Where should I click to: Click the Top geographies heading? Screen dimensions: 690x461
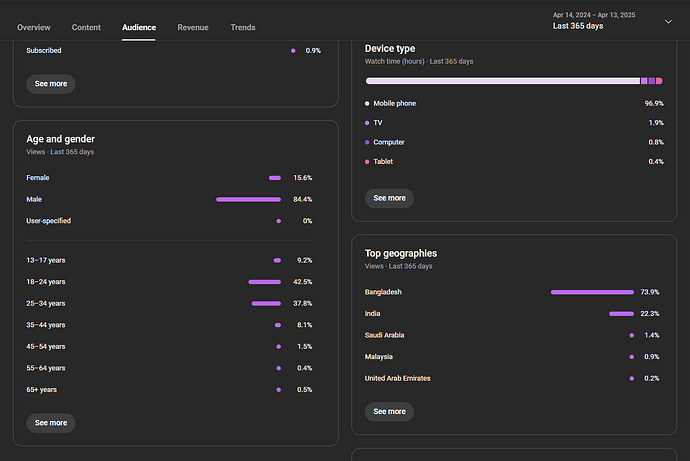click(x=401, y=253)
